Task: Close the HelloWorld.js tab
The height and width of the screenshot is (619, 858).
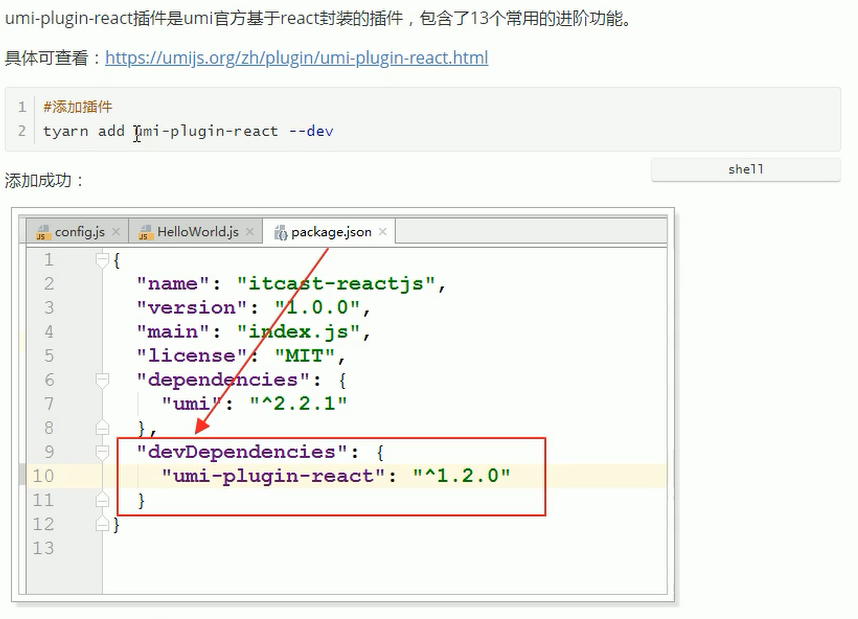Action: click(250, 232)
